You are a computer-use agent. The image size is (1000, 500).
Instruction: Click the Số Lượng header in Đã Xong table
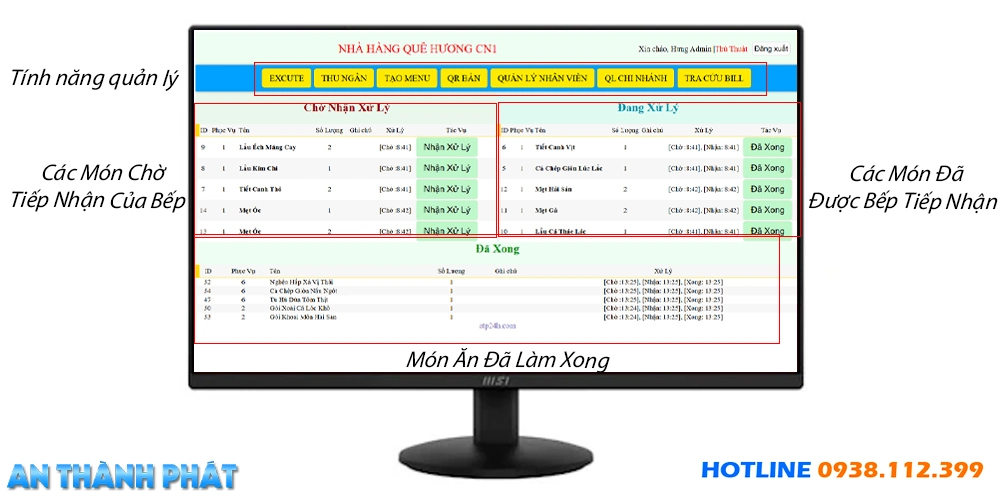[452, 271]
